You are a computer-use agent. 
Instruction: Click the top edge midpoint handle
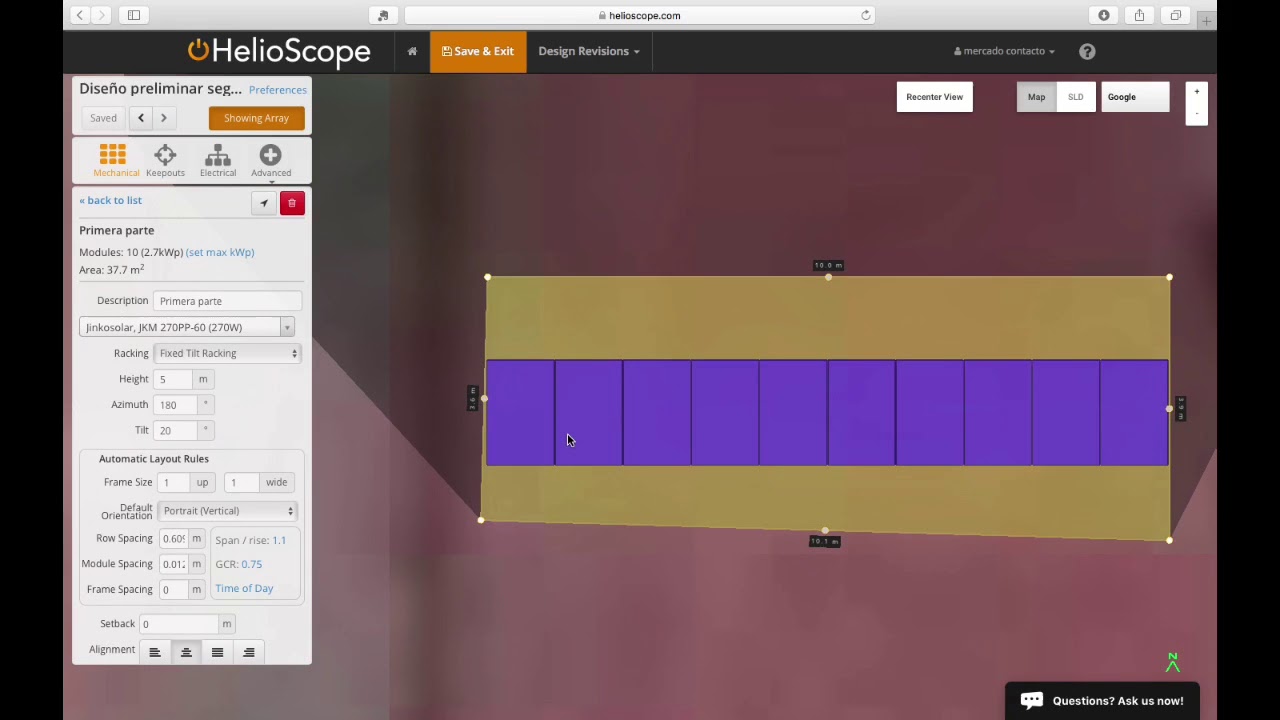coord(828,277)
